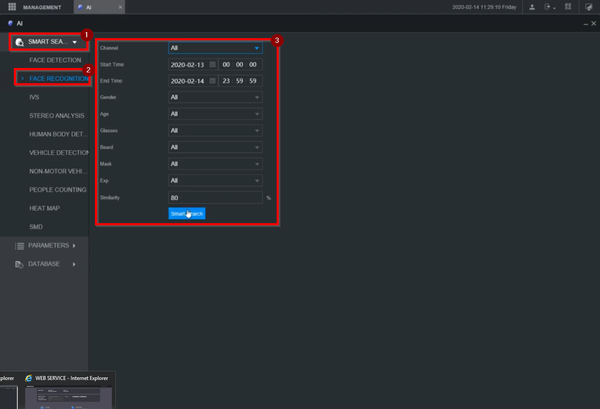This screenshot has height=409, width=600.
Task: Open the End Time calendar icon
Action: tap(213, 81)
